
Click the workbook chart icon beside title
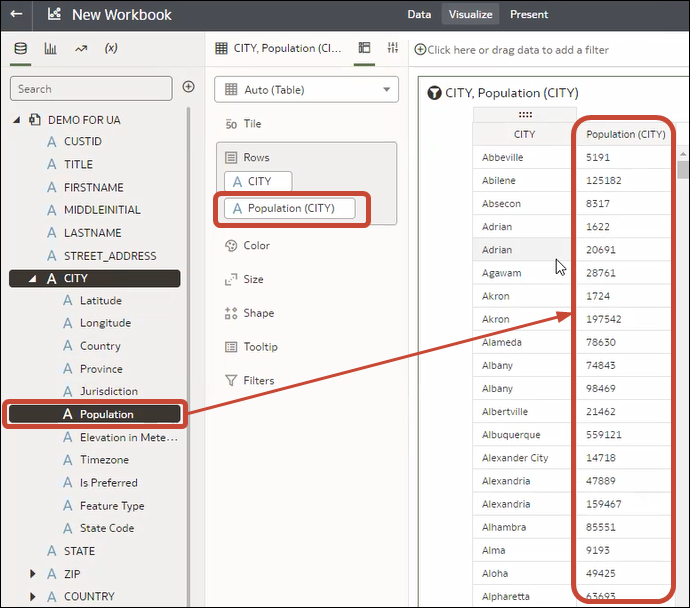click(55, 14)
